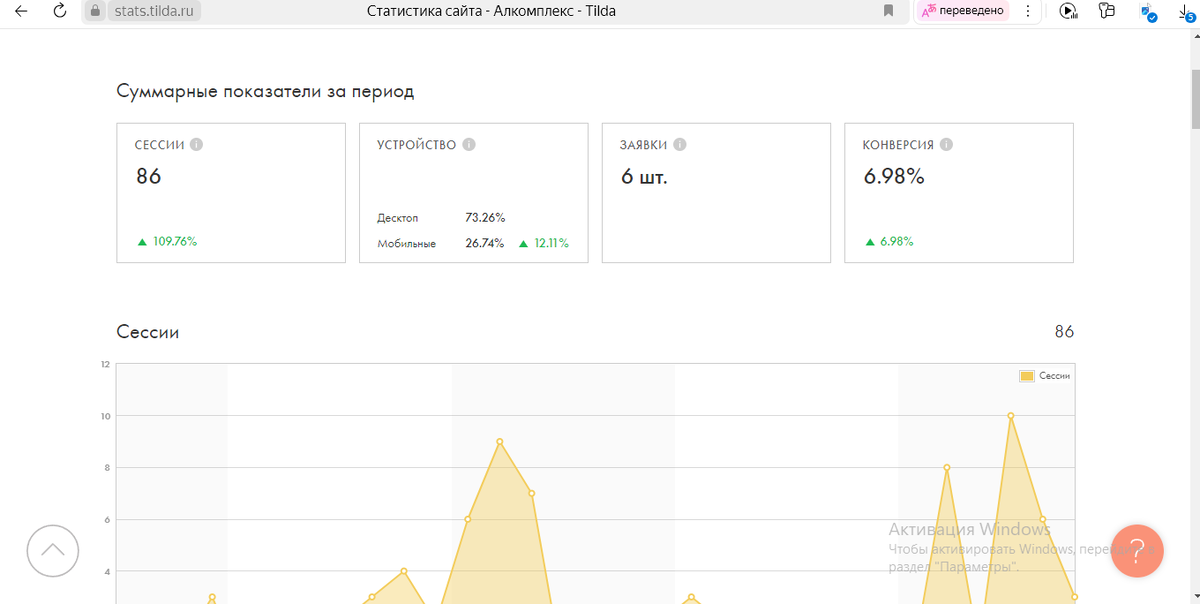Click the '6 шт.' requests value

click(x=644, y=177)
